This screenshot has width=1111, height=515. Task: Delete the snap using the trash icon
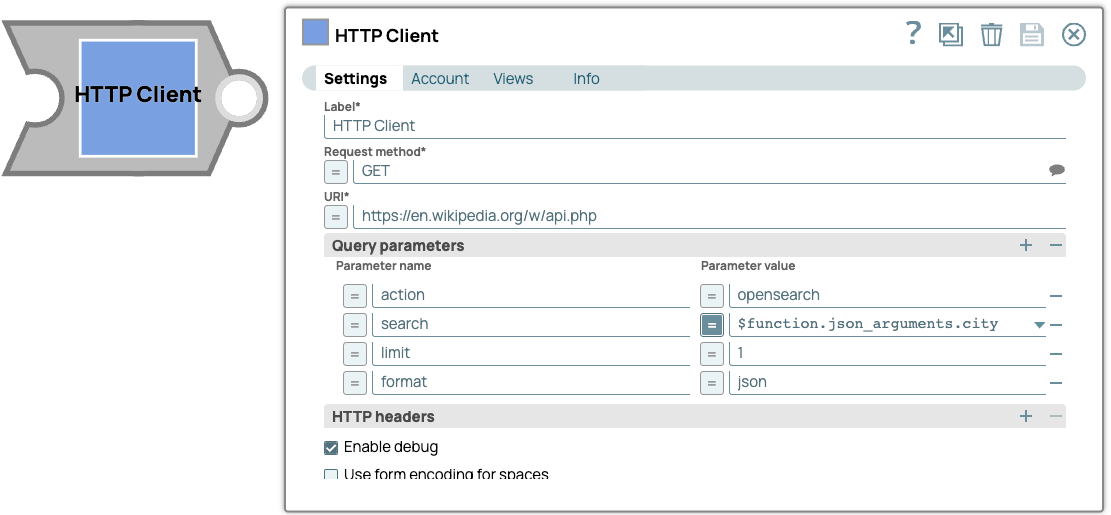coord(991,35)
